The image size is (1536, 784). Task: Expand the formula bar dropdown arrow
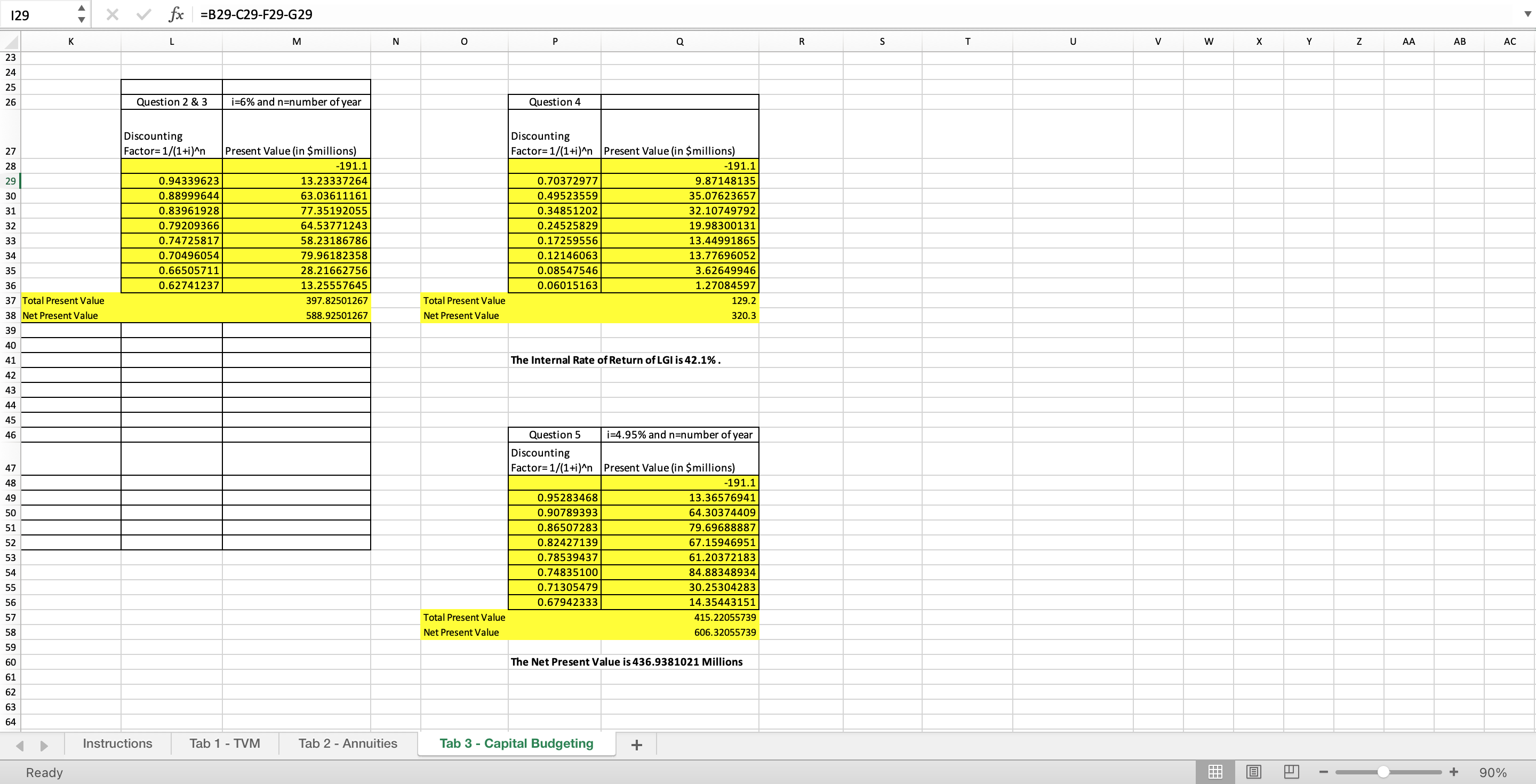pyautogui.click(x=1527, y=14)
